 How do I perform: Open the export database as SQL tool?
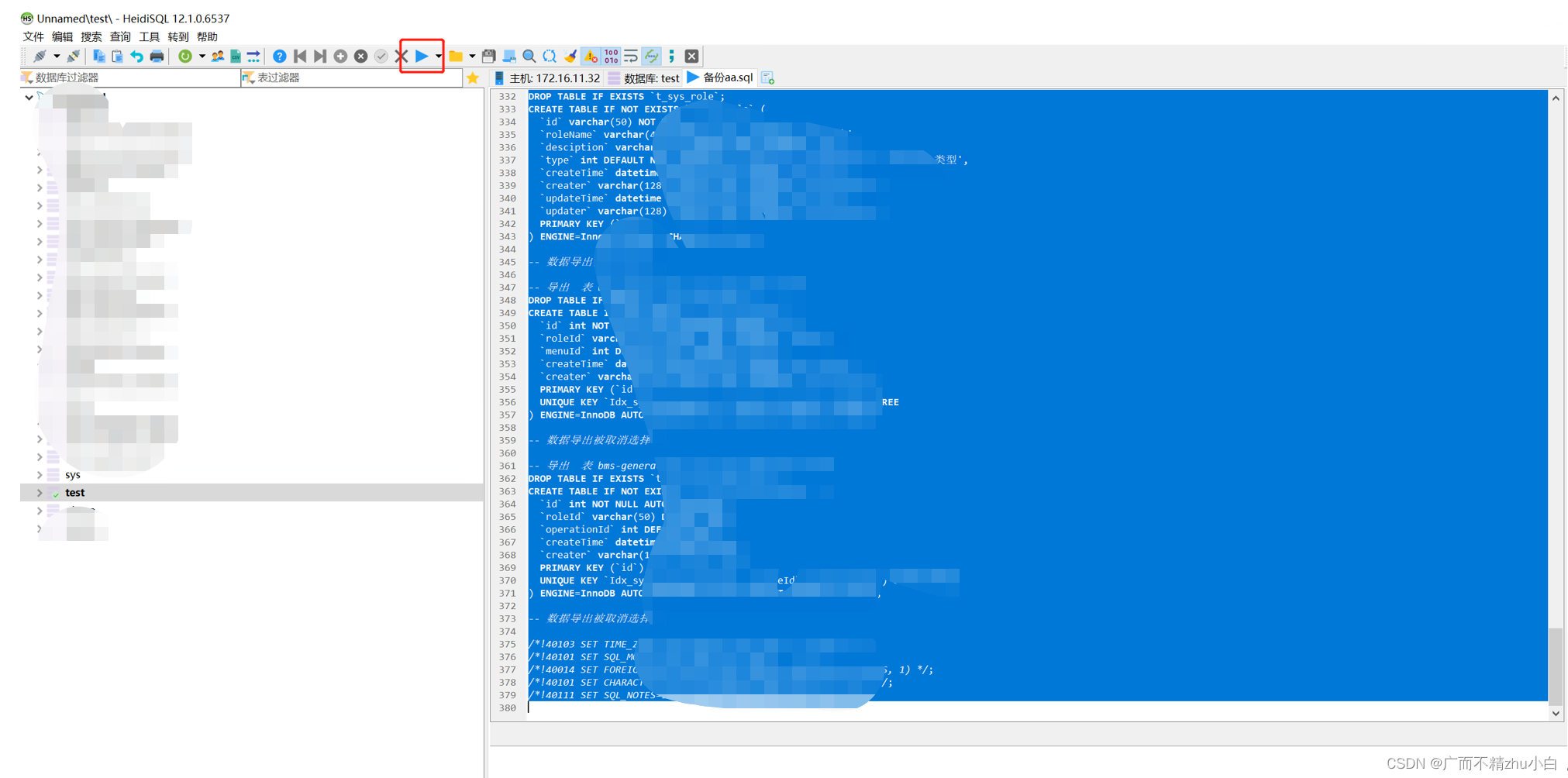(x=253, y=56)
